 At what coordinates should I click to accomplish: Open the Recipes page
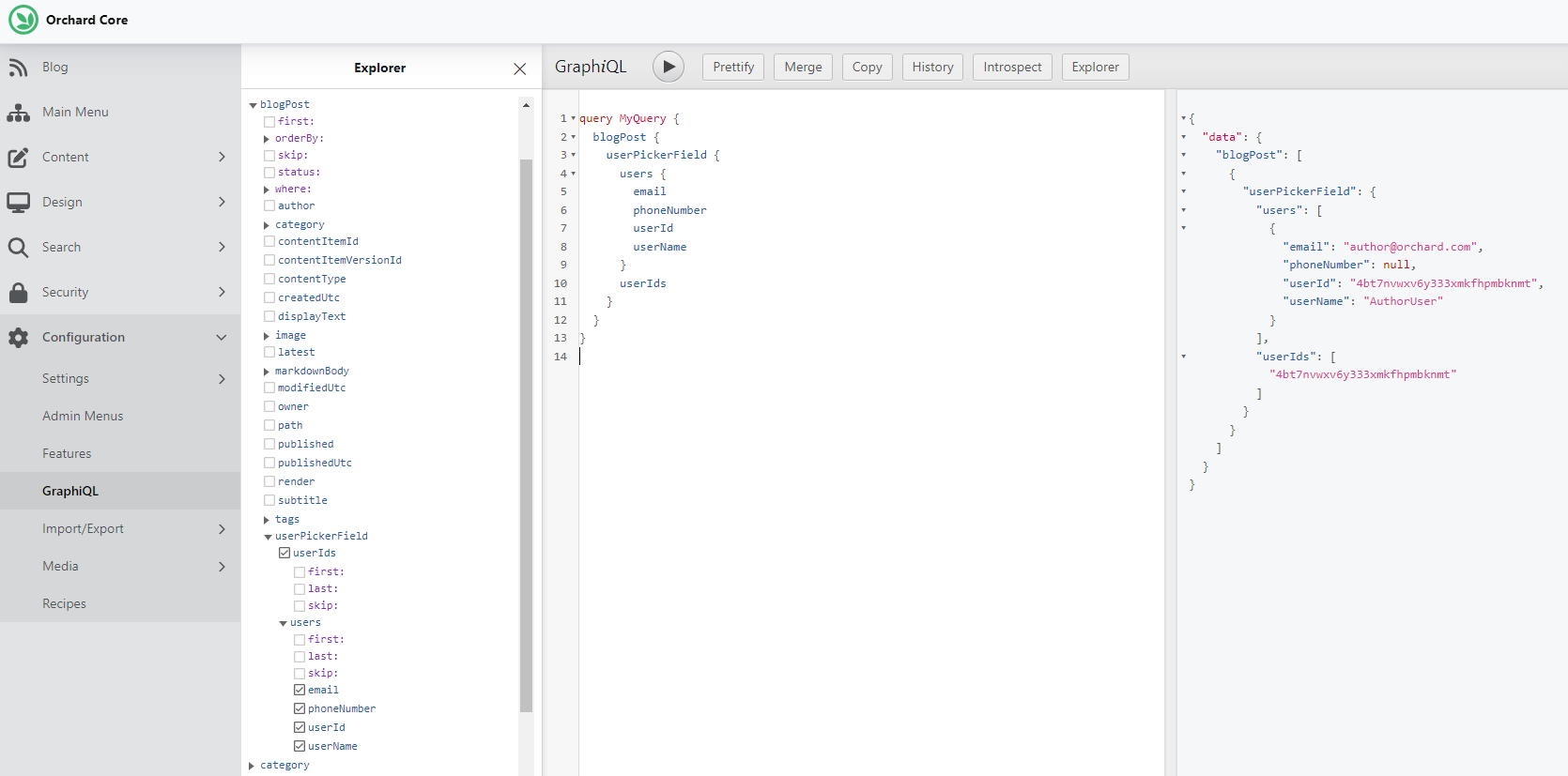[120, 604]
